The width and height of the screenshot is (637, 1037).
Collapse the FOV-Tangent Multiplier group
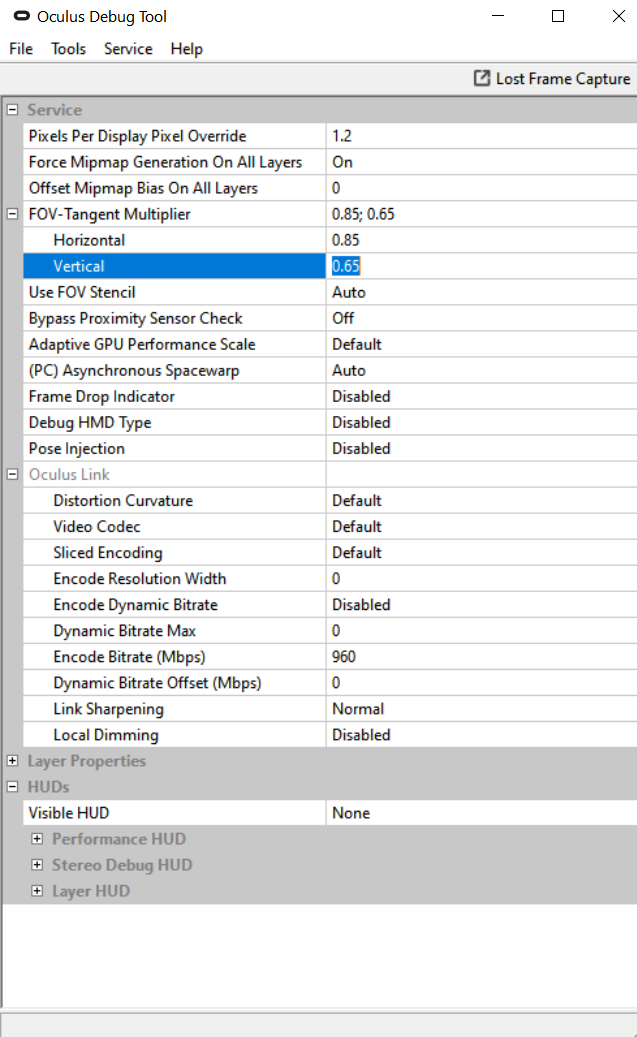[13, 214]
